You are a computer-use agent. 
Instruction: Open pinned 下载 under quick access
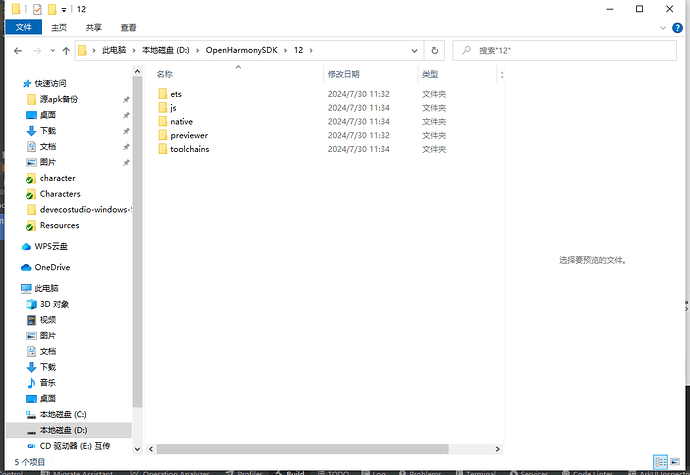[48, 131]
